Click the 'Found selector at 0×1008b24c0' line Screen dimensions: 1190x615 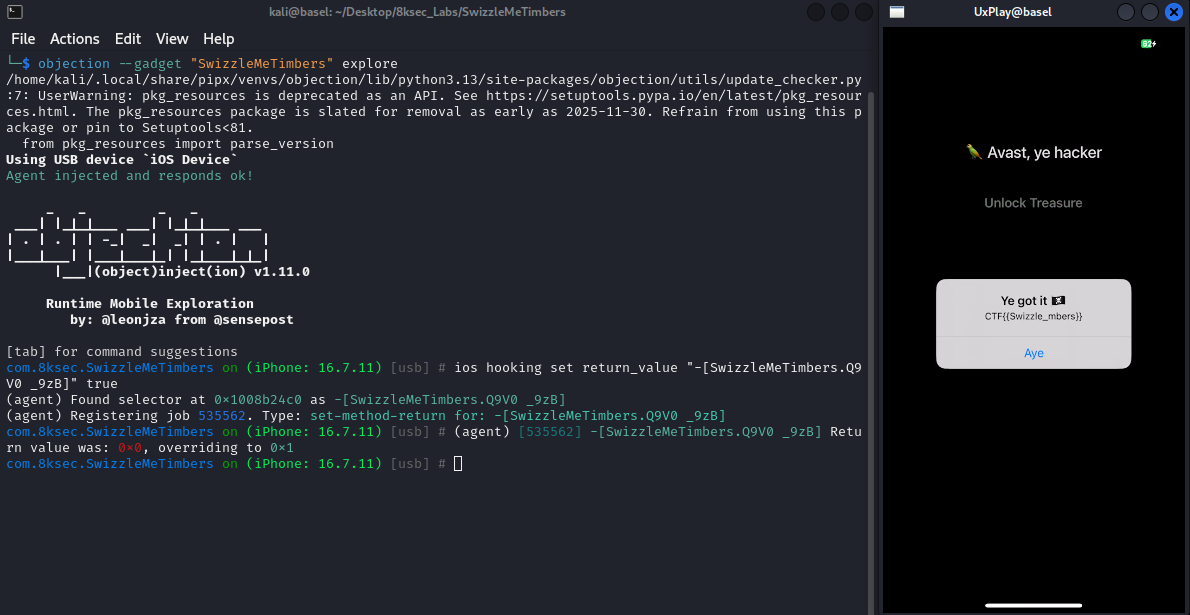(x=285, y=399)
